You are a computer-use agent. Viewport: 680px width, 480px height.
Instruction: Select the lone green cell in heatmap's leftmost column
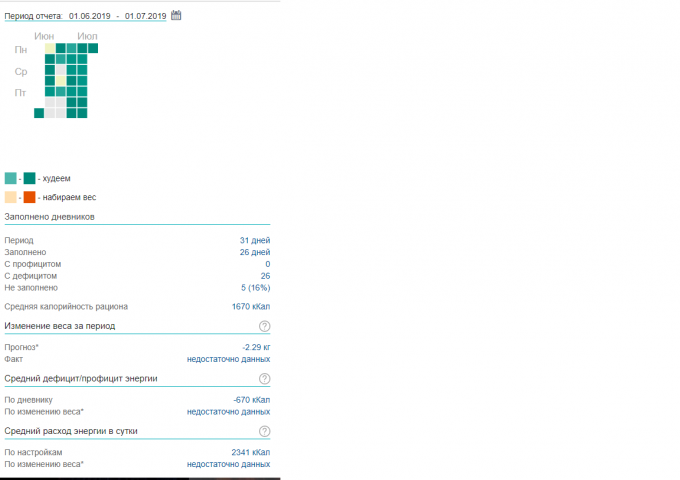(x=39, y=113)
